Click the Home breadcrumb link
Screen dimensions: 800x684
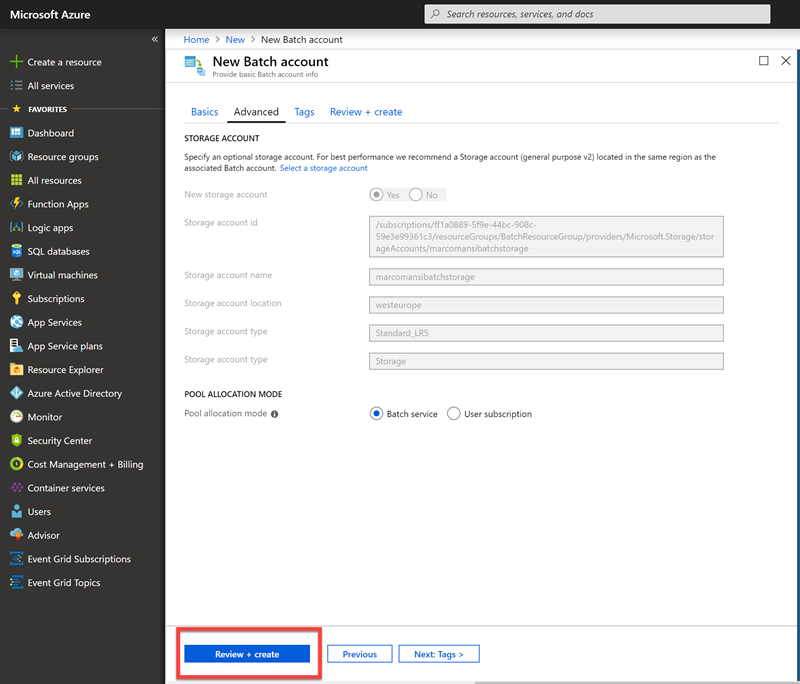tap(196, 40)
